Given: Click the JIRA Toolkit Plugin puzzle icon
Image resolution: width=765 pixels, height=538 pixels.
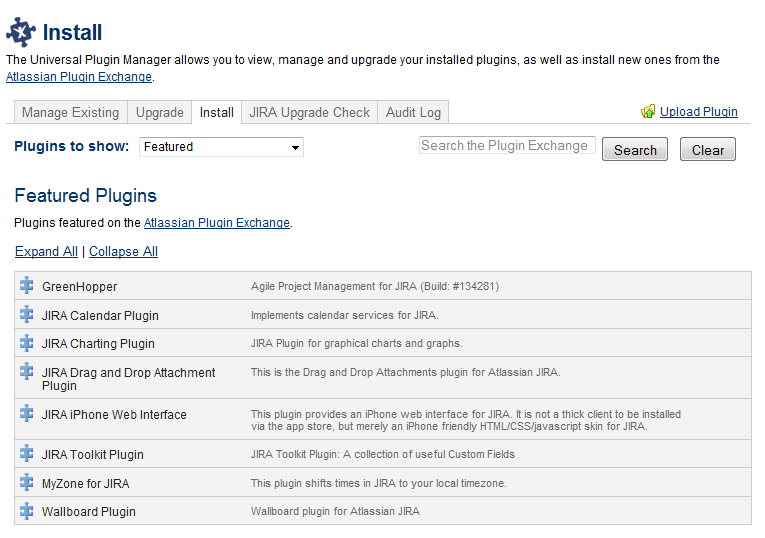Looking at the screenshot, I should pos(27,453).
